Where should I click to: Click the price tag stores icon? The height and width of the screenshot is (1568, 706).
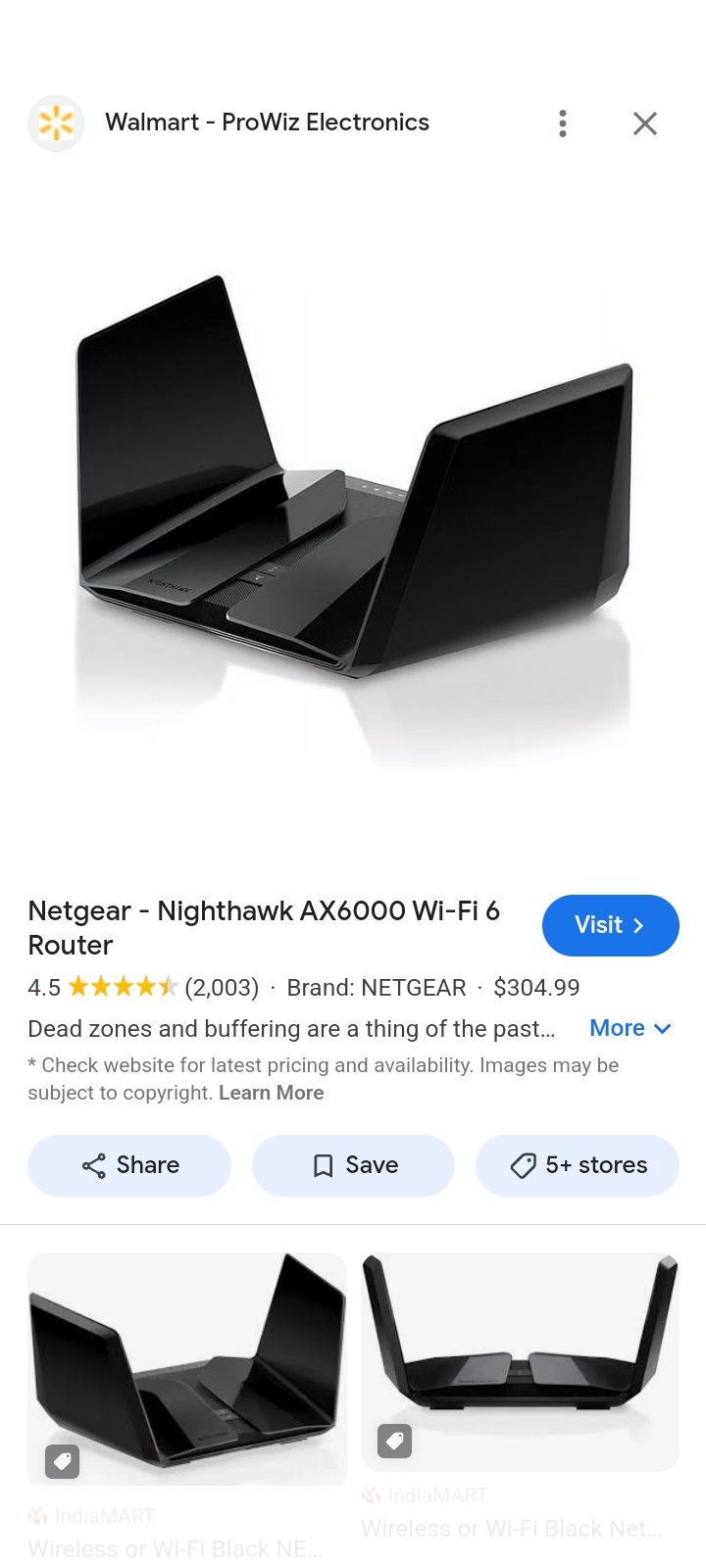(524, 1165)
